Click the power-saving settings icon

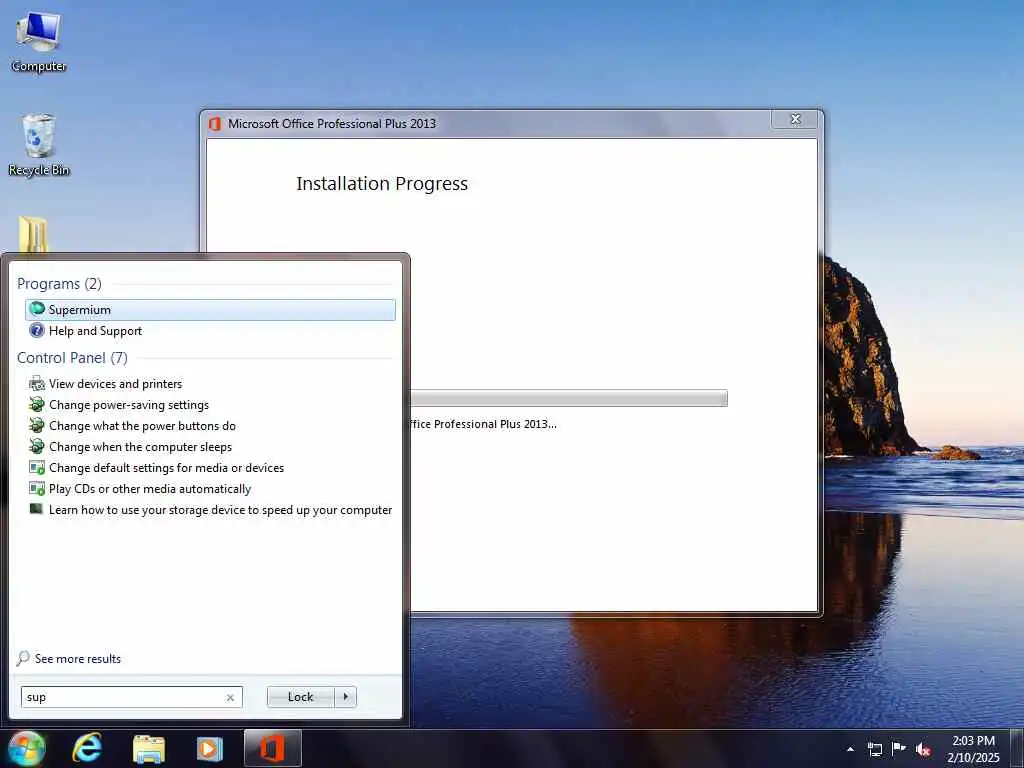(37, 404)
